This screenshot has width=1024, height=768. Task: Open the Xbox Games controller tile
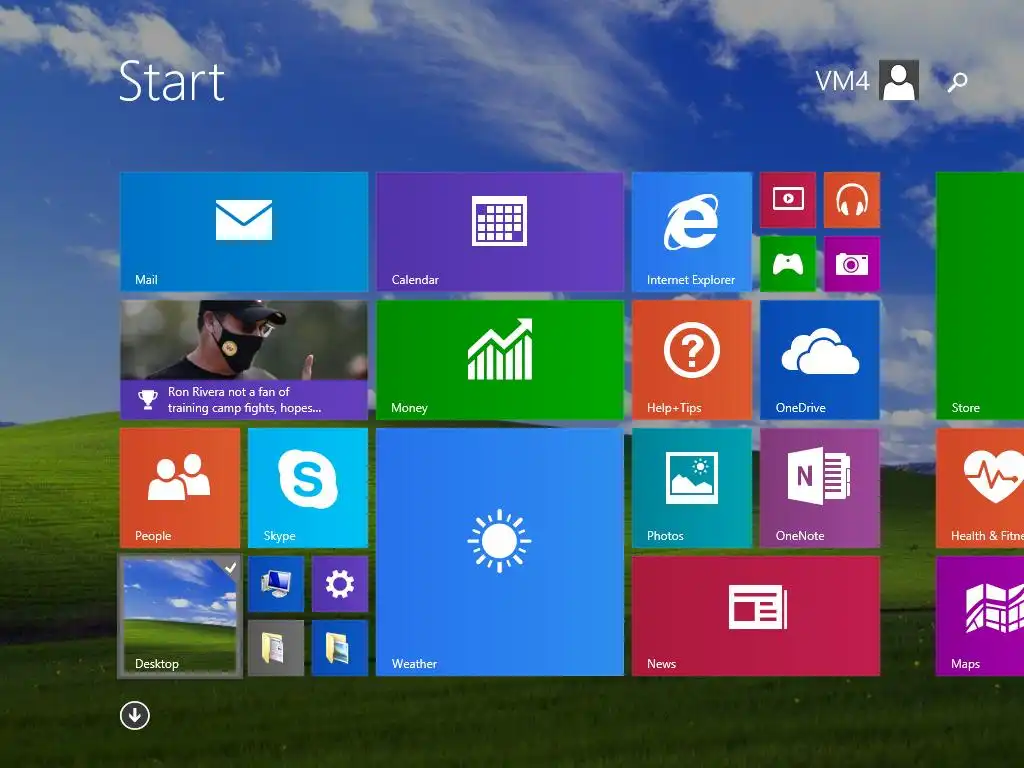coord(788,264)
